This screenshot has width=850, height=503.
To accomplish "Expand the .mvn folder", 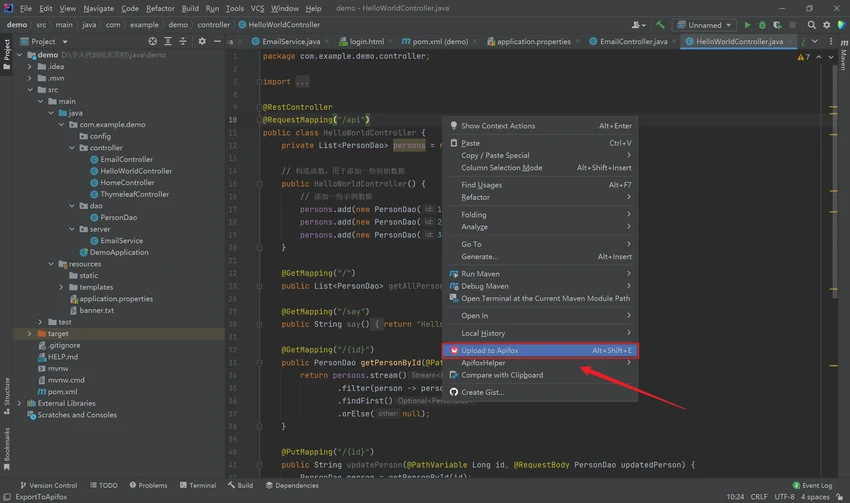I will (30, 78).
